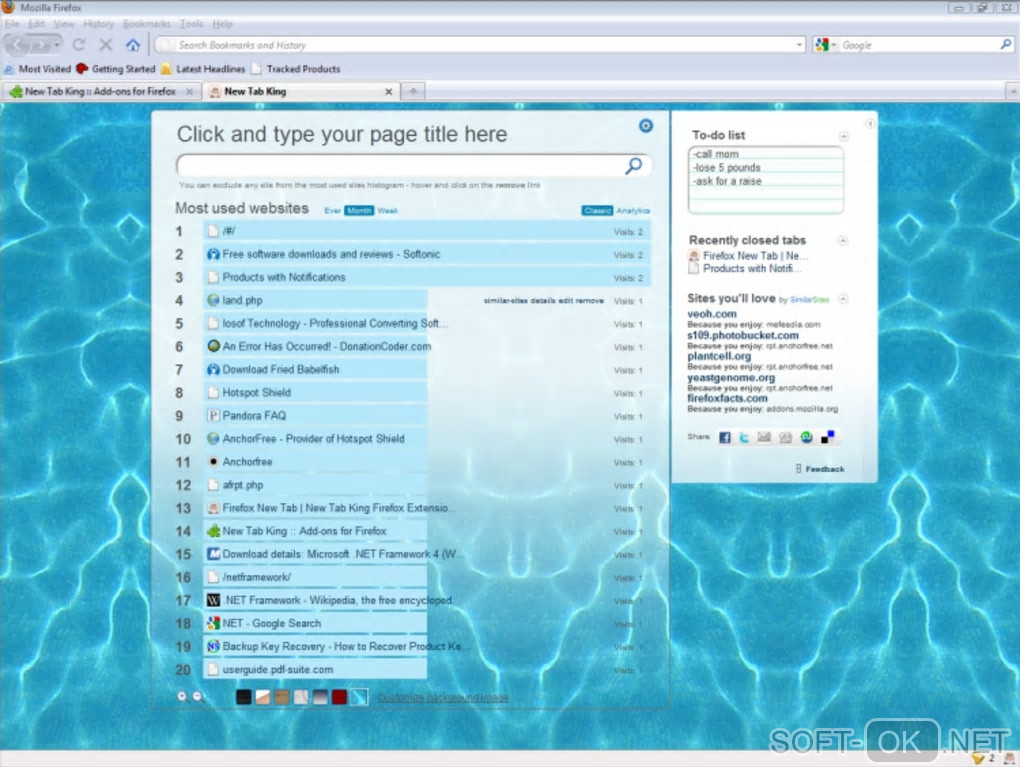The image size is (1020, 767).
Task: Open Latest Headlines bookmark feed
Action: click(203, 69)
